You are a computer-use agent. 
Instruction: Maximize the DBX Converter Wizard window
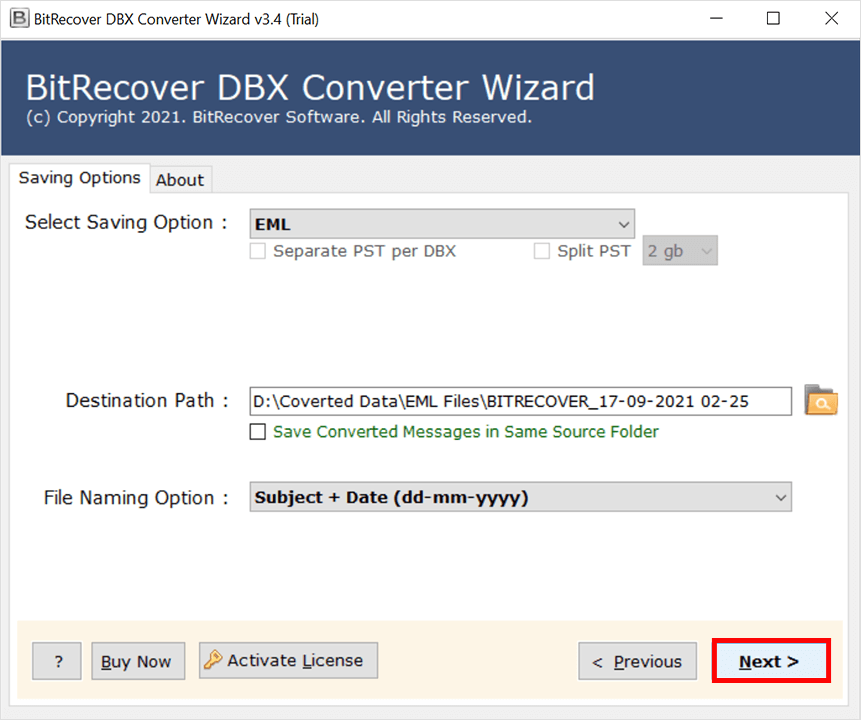click(x=773, y=19)
